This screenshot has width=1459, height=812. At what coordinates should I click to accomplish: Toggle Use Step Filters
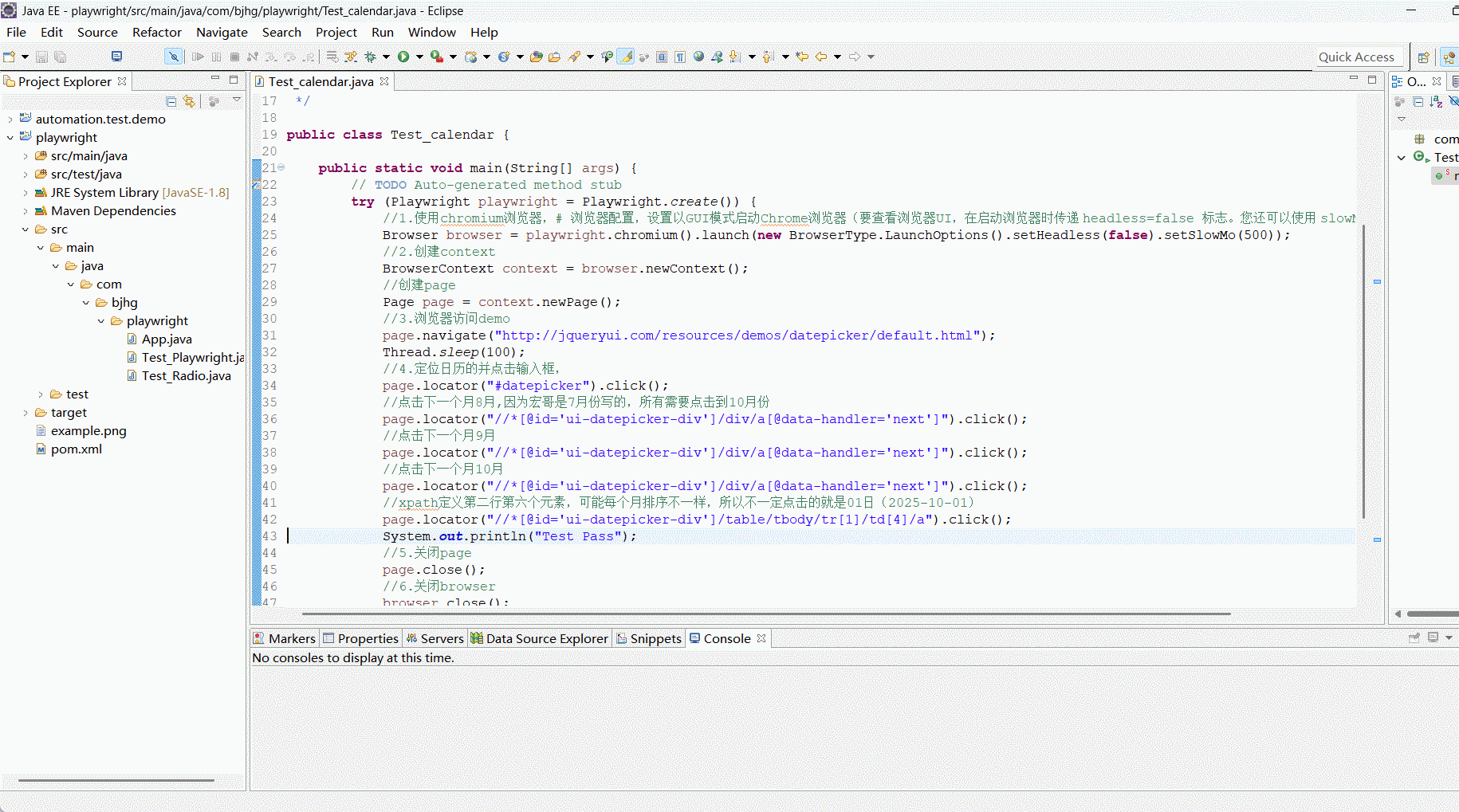click(350, 57)
